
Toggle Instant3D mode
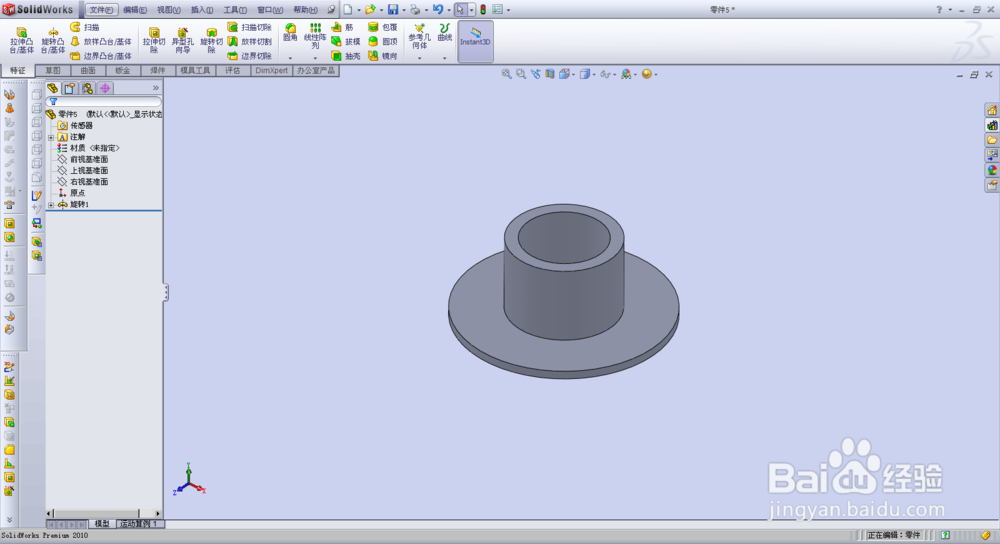(x=475, y=41)
